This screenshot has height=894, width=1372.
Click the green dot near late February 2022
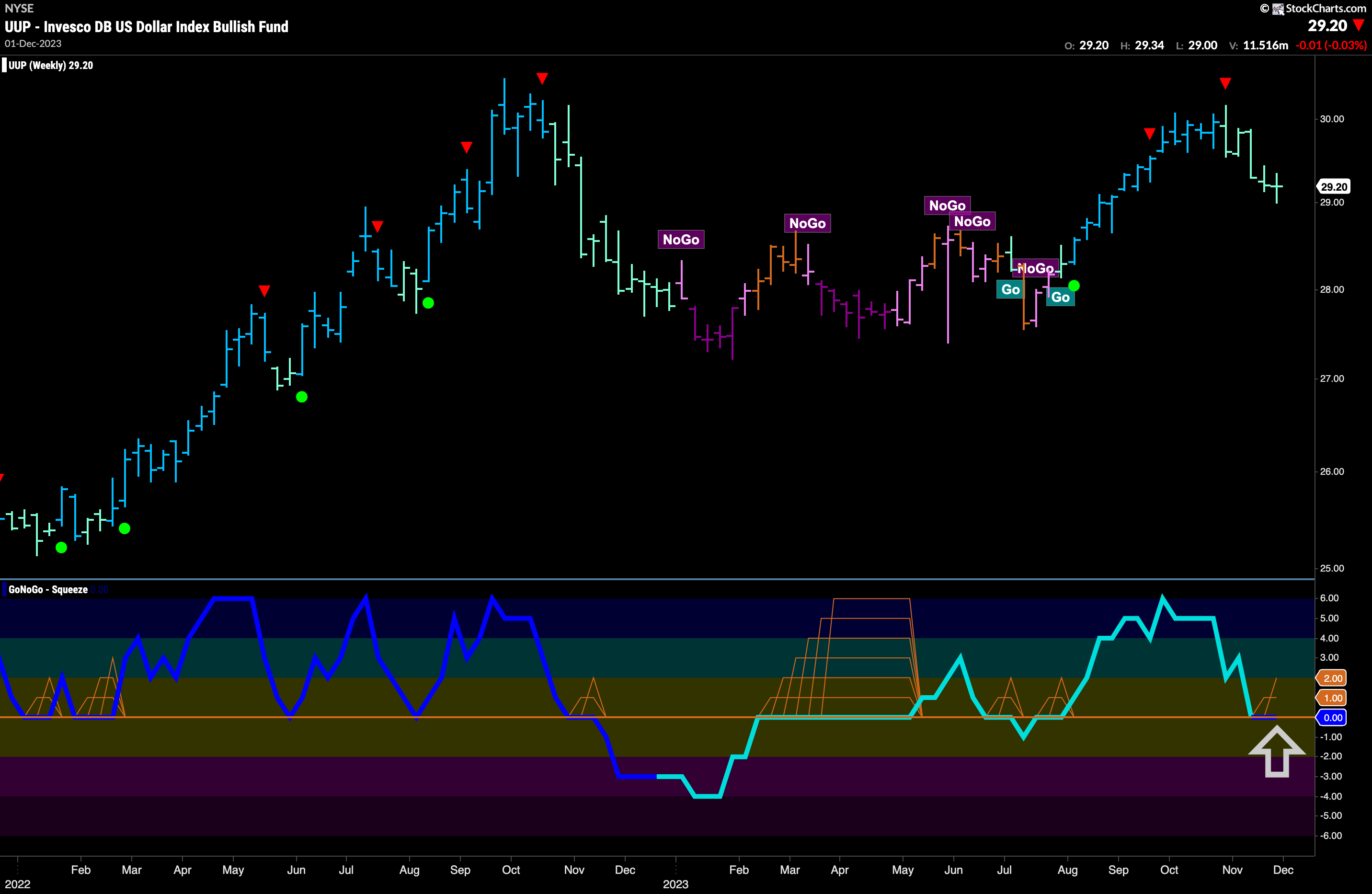[125, 528]
